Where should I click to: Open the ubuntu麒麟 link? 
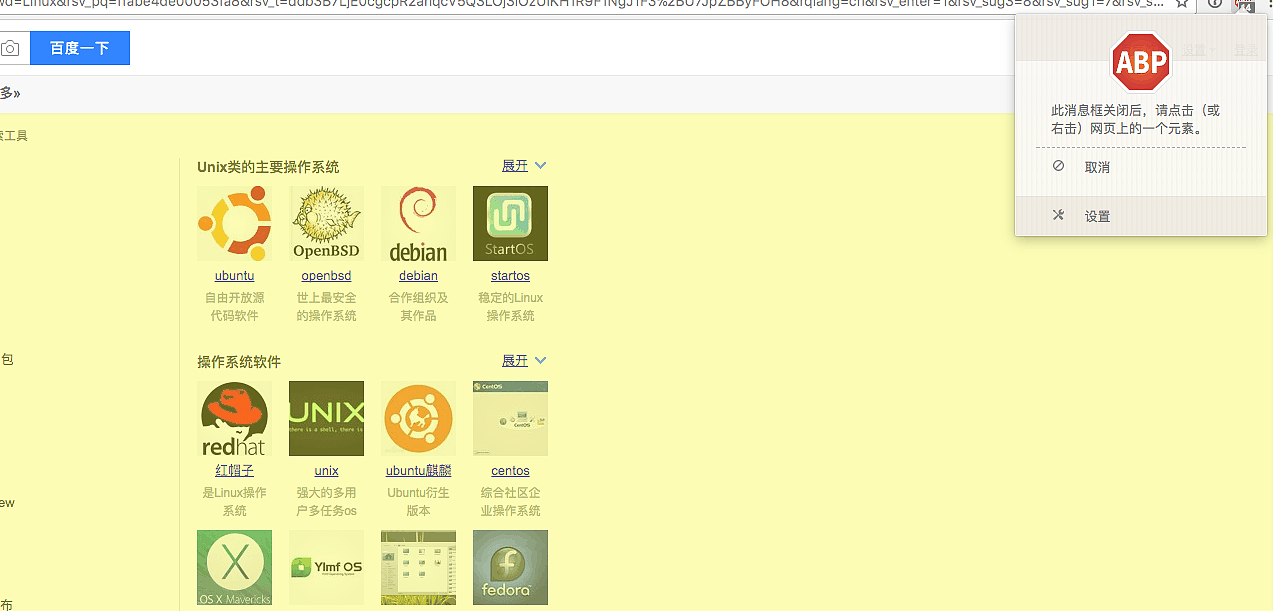pyautogui.click(x=418, y=471)
